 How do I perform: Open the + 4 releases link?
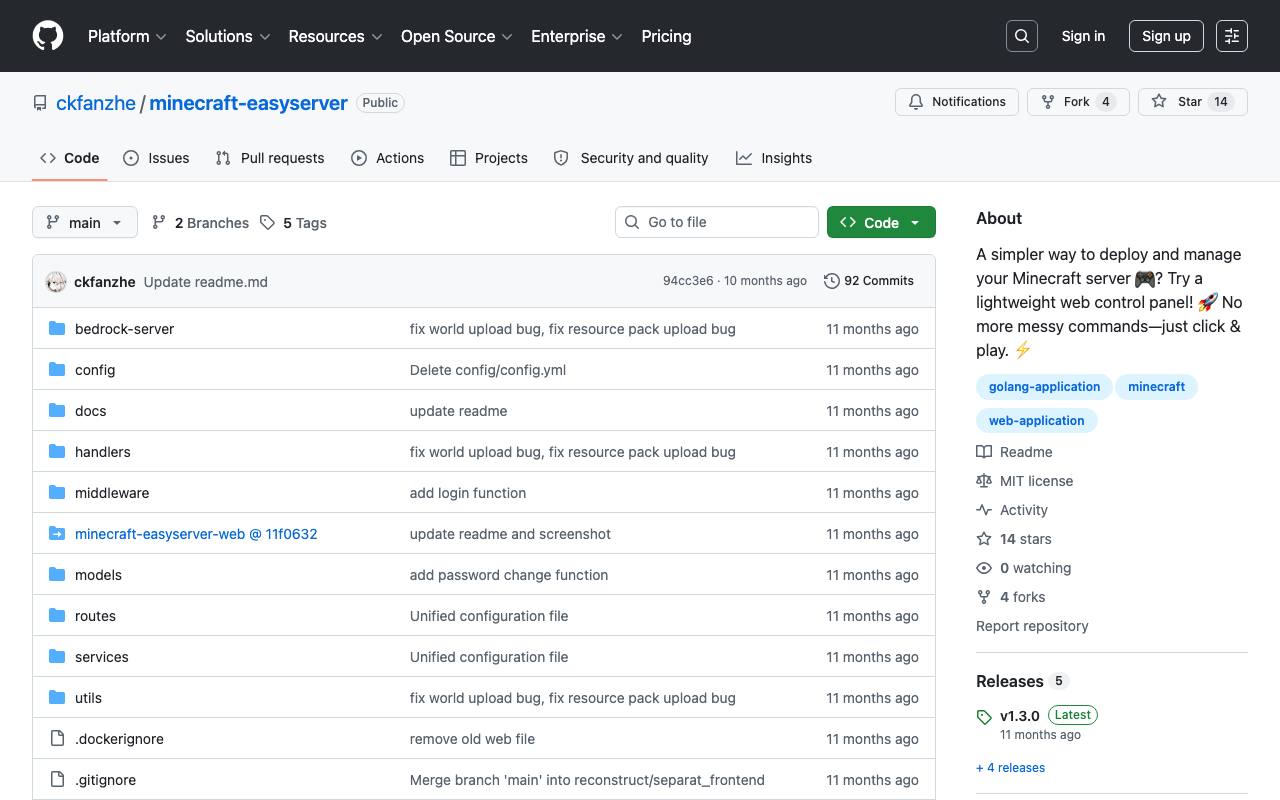pos(1010,768)
